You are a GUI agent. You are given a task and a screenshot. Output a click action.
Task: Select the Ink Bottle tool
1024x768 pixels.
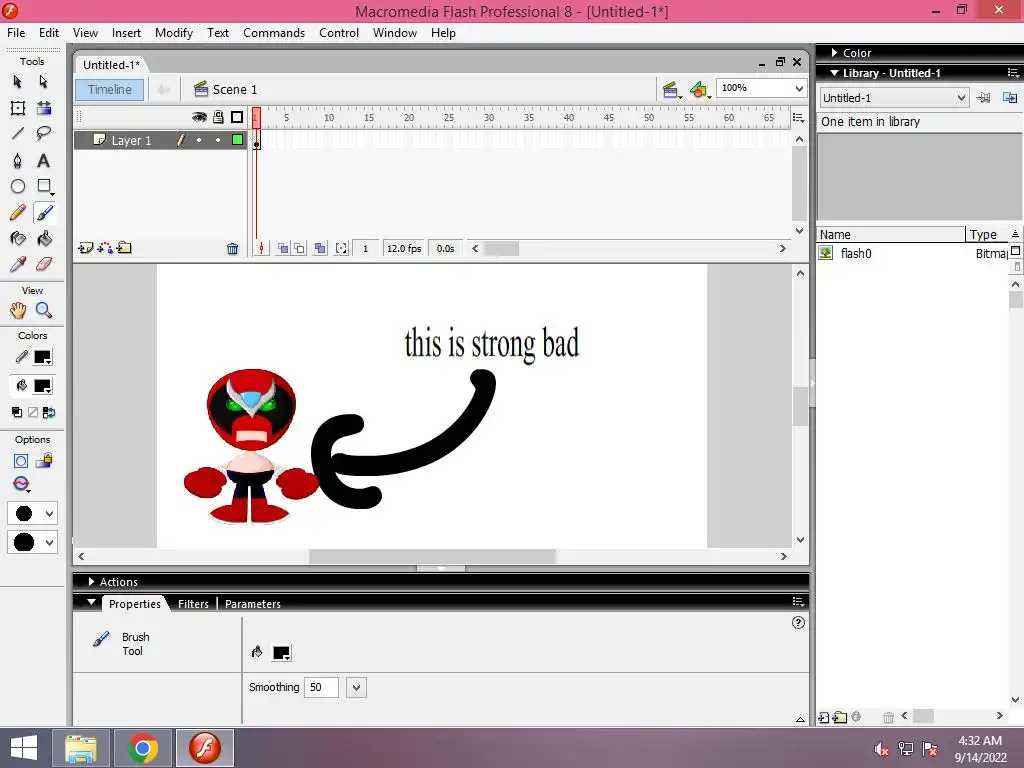(x=18, y=238)
